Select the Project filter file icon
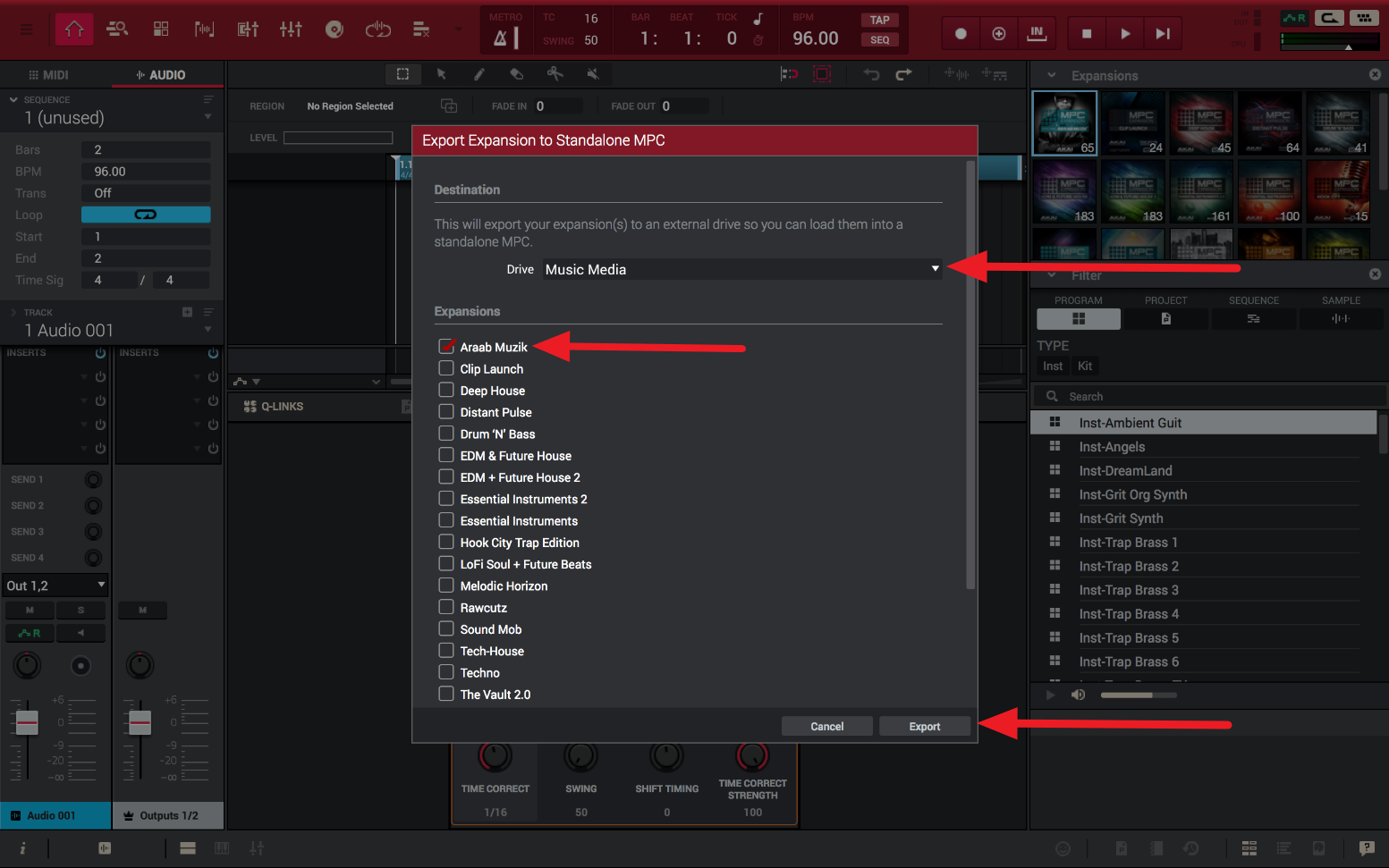The height and width of the screenshot is (868, 1389). [x=1165, y=318]
